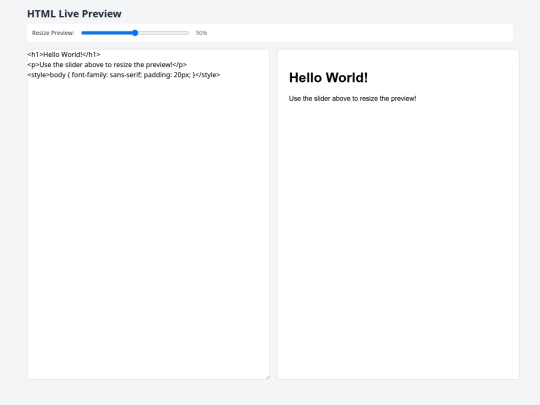Click the preview paragraph about the slider
Image resolution: width=540 pixels, height=405 pixels.
coord(352,98)
